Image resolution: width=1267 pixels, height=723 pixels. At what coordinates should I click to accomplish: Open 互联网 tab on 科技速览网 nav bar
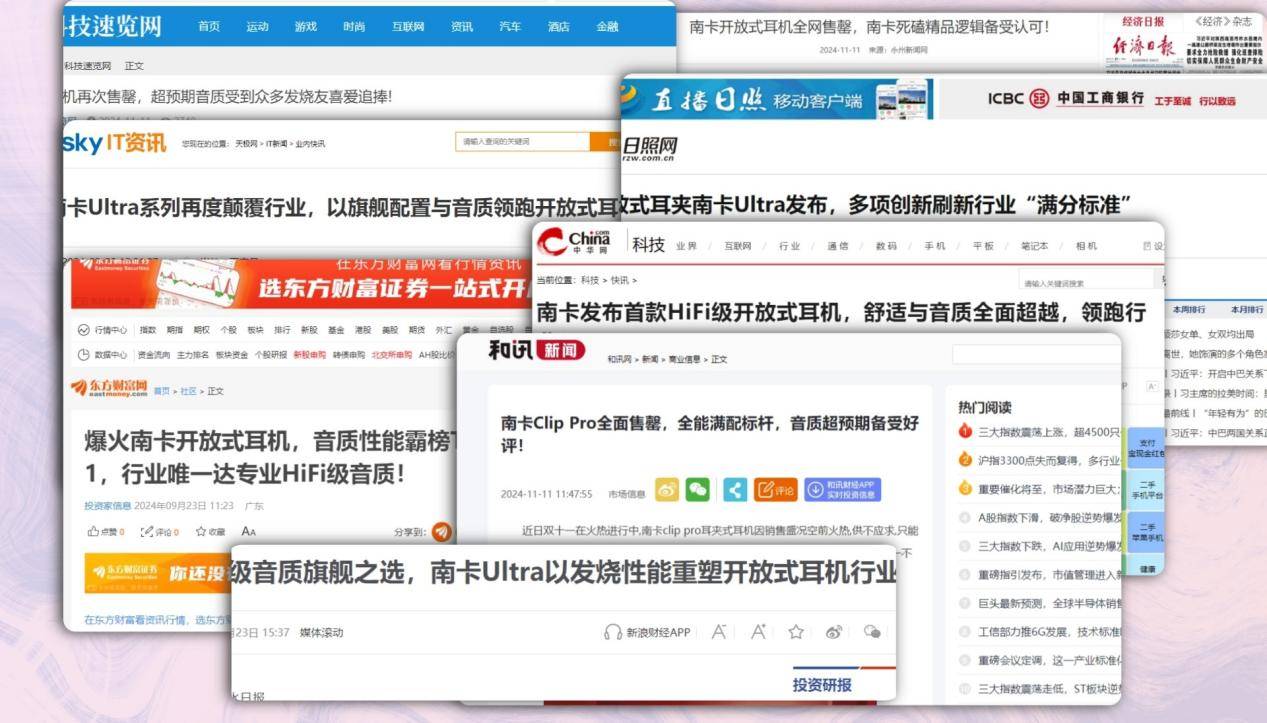[x=408, y=27]
